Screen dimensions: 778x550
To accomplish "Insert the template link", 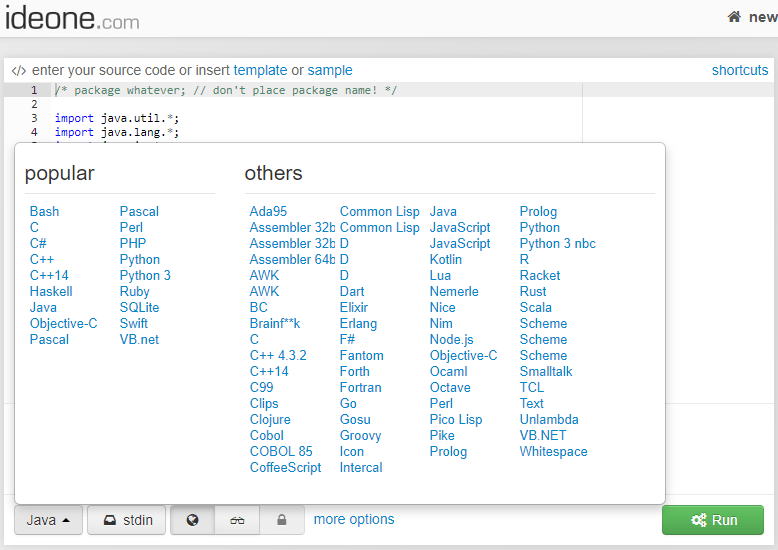I will (x=260, y=70).
